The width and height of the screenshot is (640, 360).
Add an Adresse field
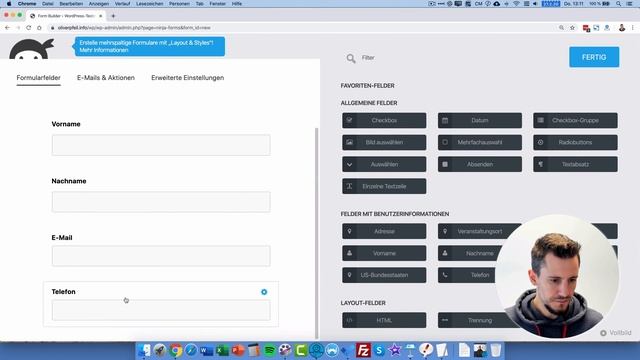click(x=384, y=231)
